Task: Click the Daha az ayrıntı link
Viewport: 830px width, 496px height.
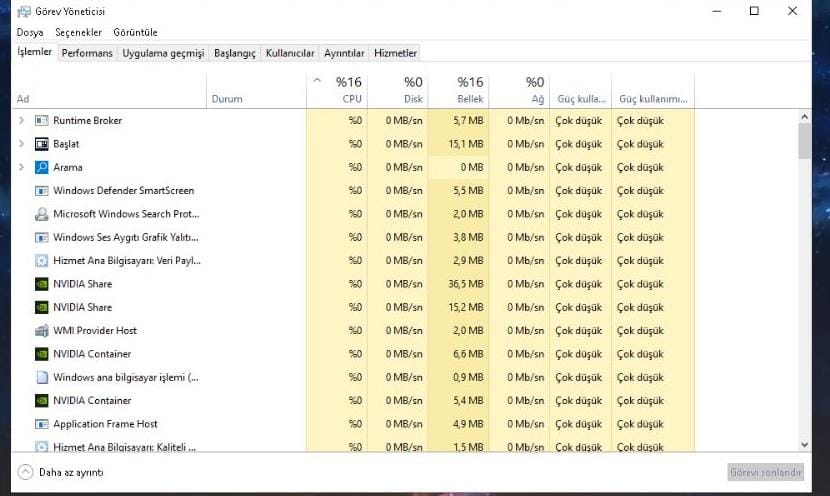Action: tap(71, 472)
